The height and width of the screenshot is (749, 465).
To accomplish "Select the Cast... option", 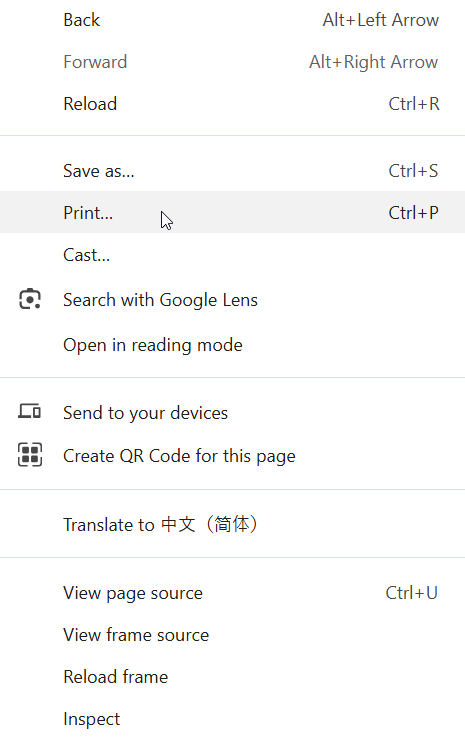I will click(x=232, y=255).
